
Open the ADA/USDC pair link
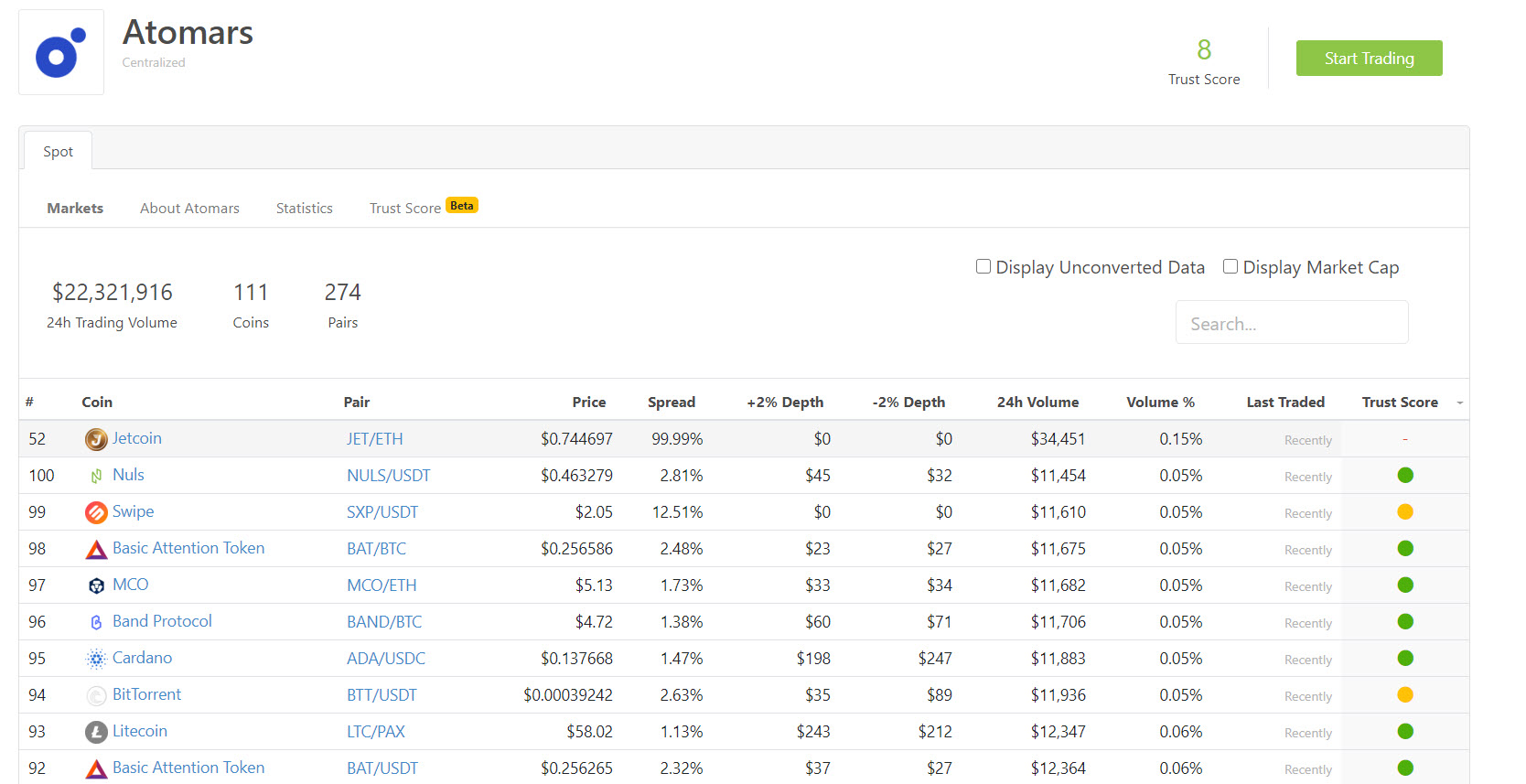tap(386, 659)
